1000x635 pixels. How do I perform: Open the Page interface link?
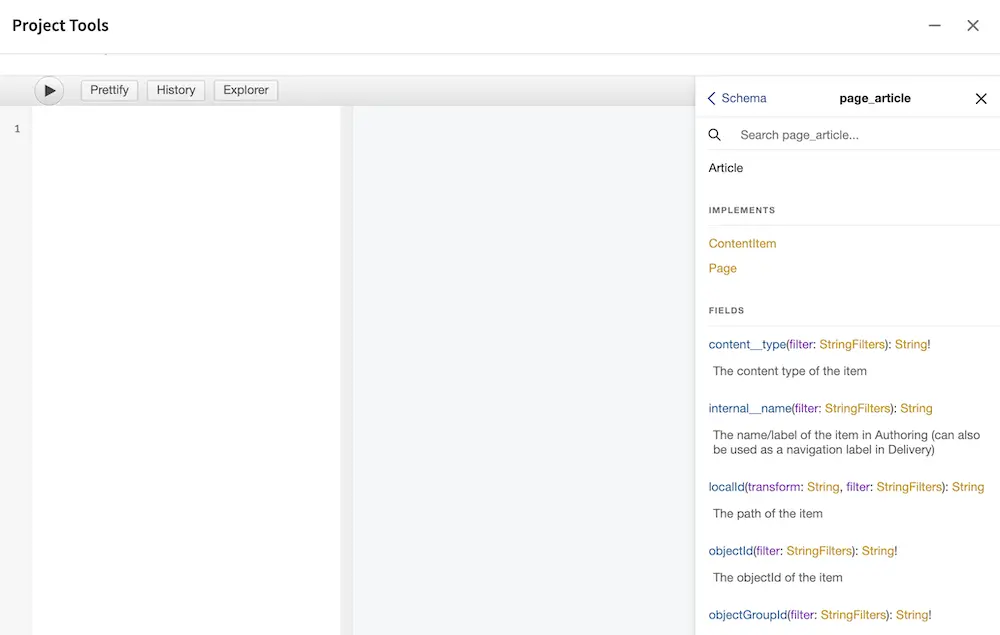coord(722,268)
